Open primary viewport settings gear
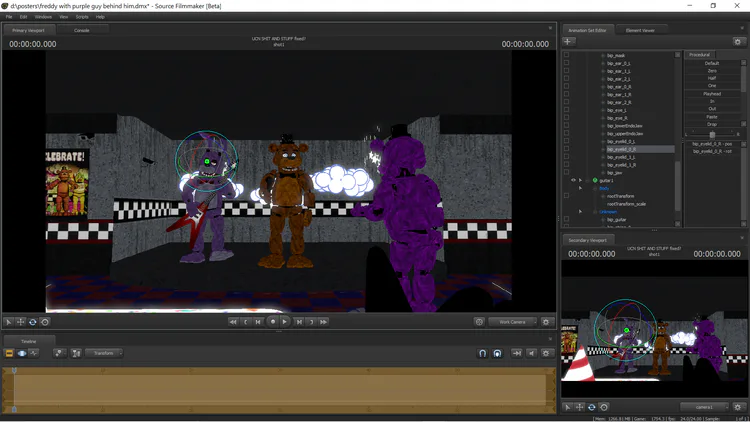 click(546, 322)
